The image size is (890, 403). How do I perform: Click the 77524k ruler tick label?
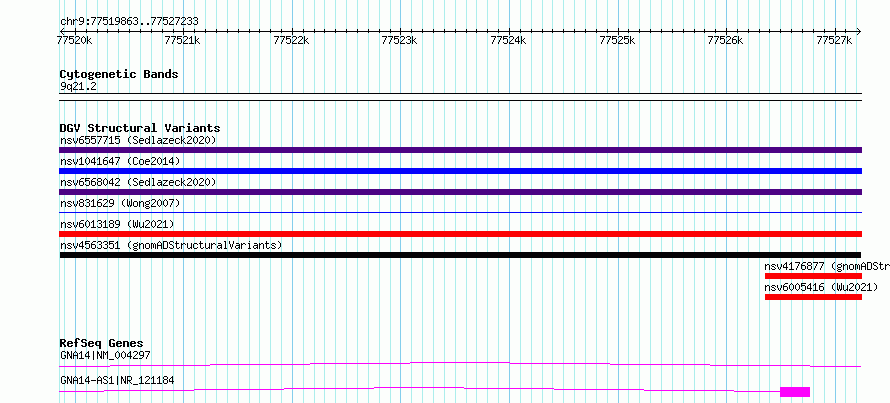[508, 40]
